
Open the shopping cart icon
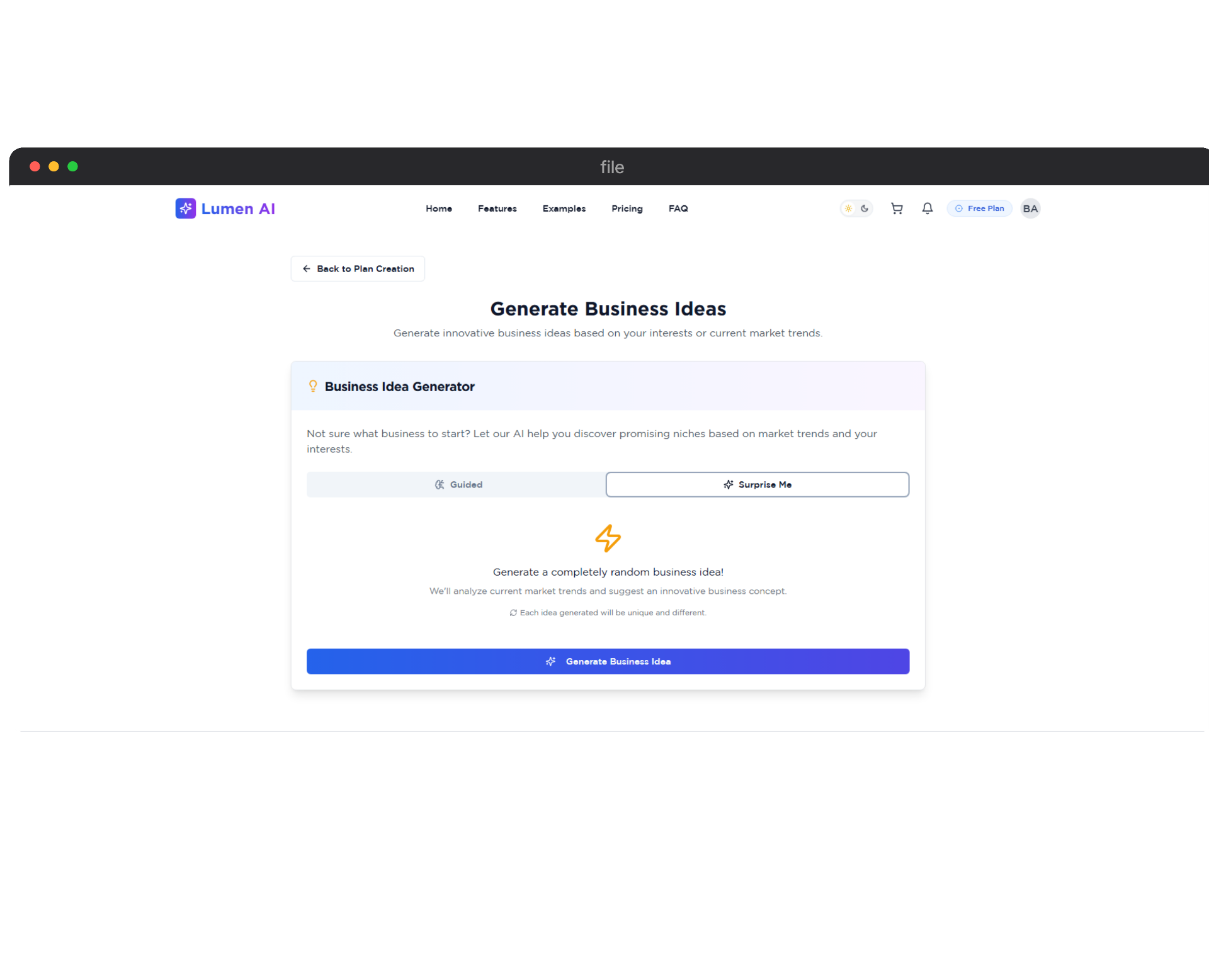897,208
